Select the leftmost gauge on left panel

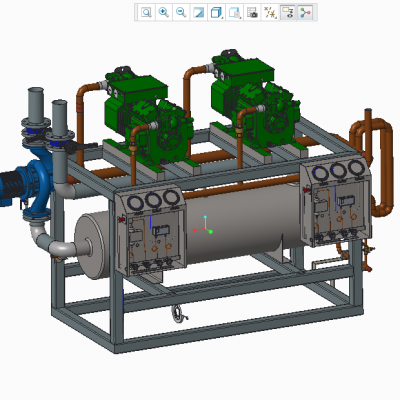point(135,203)
